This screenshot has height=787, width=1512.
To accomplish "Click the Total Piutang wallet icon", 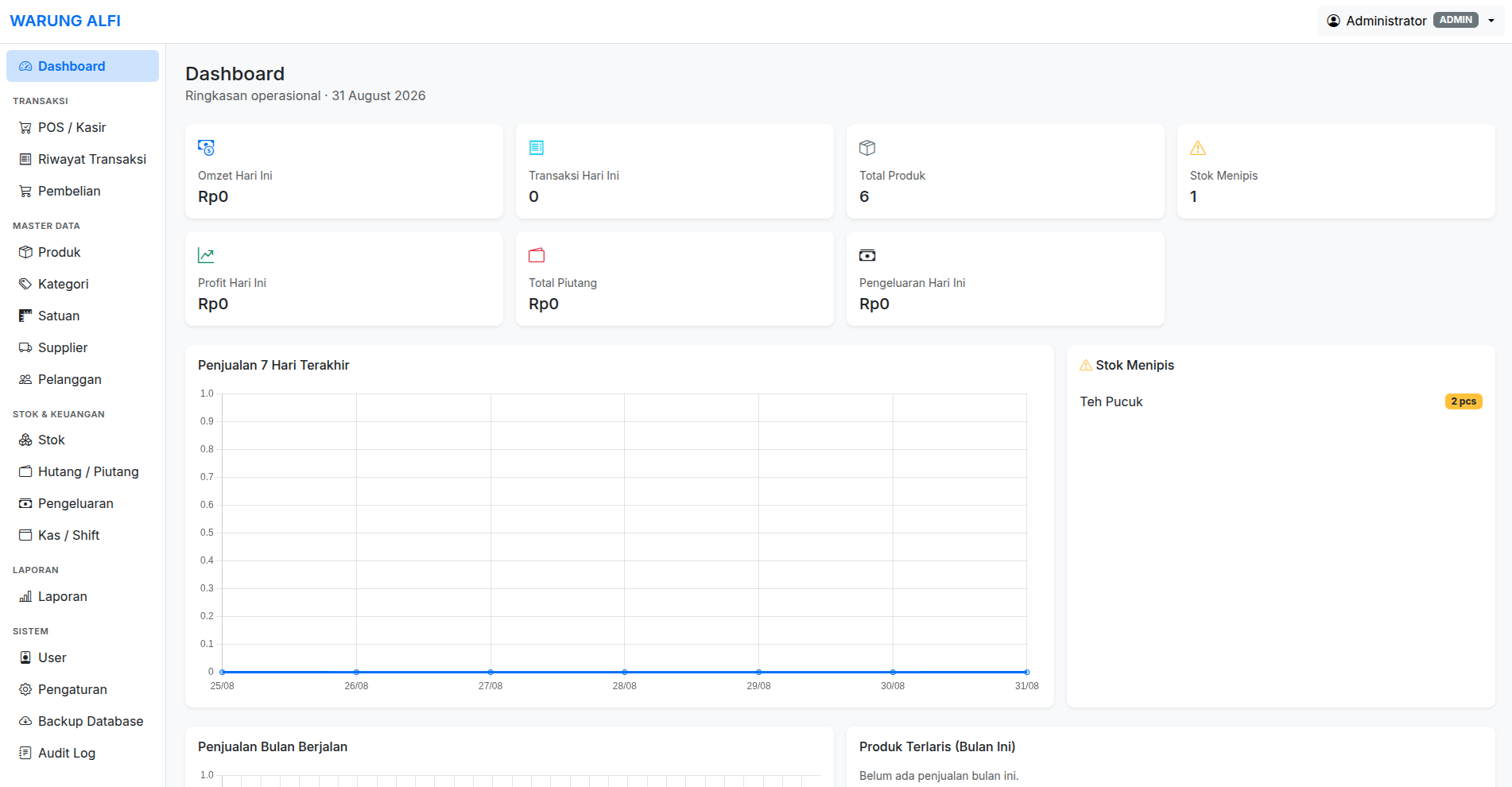I will click(x=537, y=255).
